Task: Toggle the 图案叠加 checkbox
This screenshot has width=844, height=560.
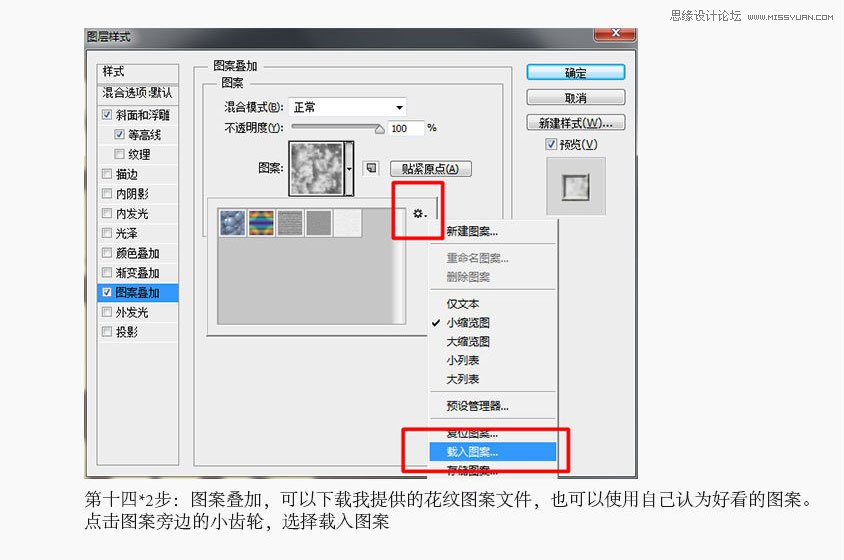Action: (x=107, y=292)
